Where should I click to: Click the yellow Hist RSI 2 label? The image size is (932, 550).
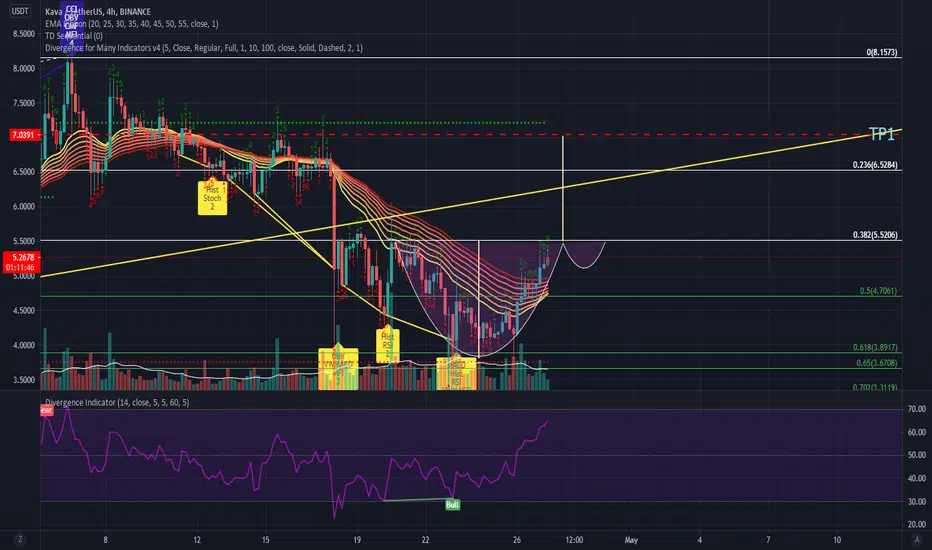coord(388,345)
